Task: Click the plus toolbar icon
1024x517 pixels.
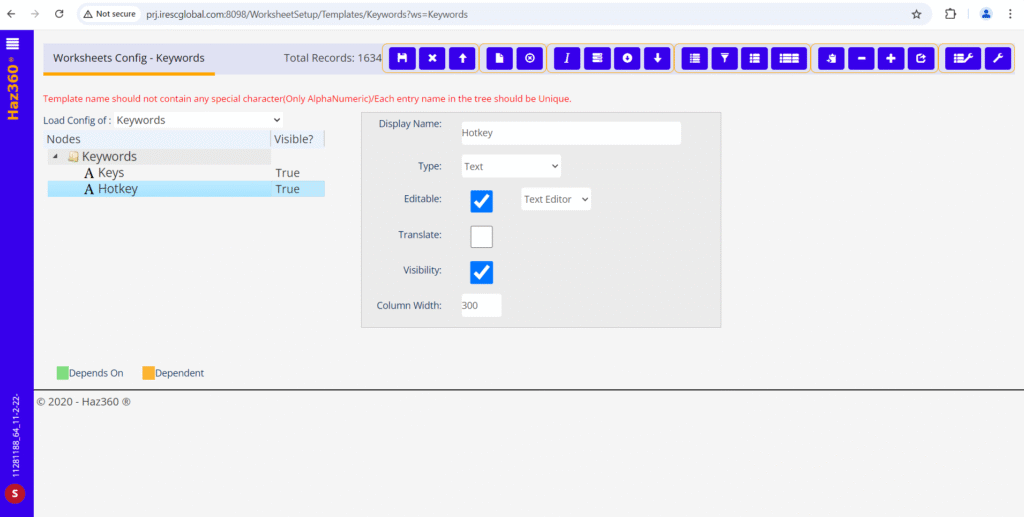Action: (891, 59)
